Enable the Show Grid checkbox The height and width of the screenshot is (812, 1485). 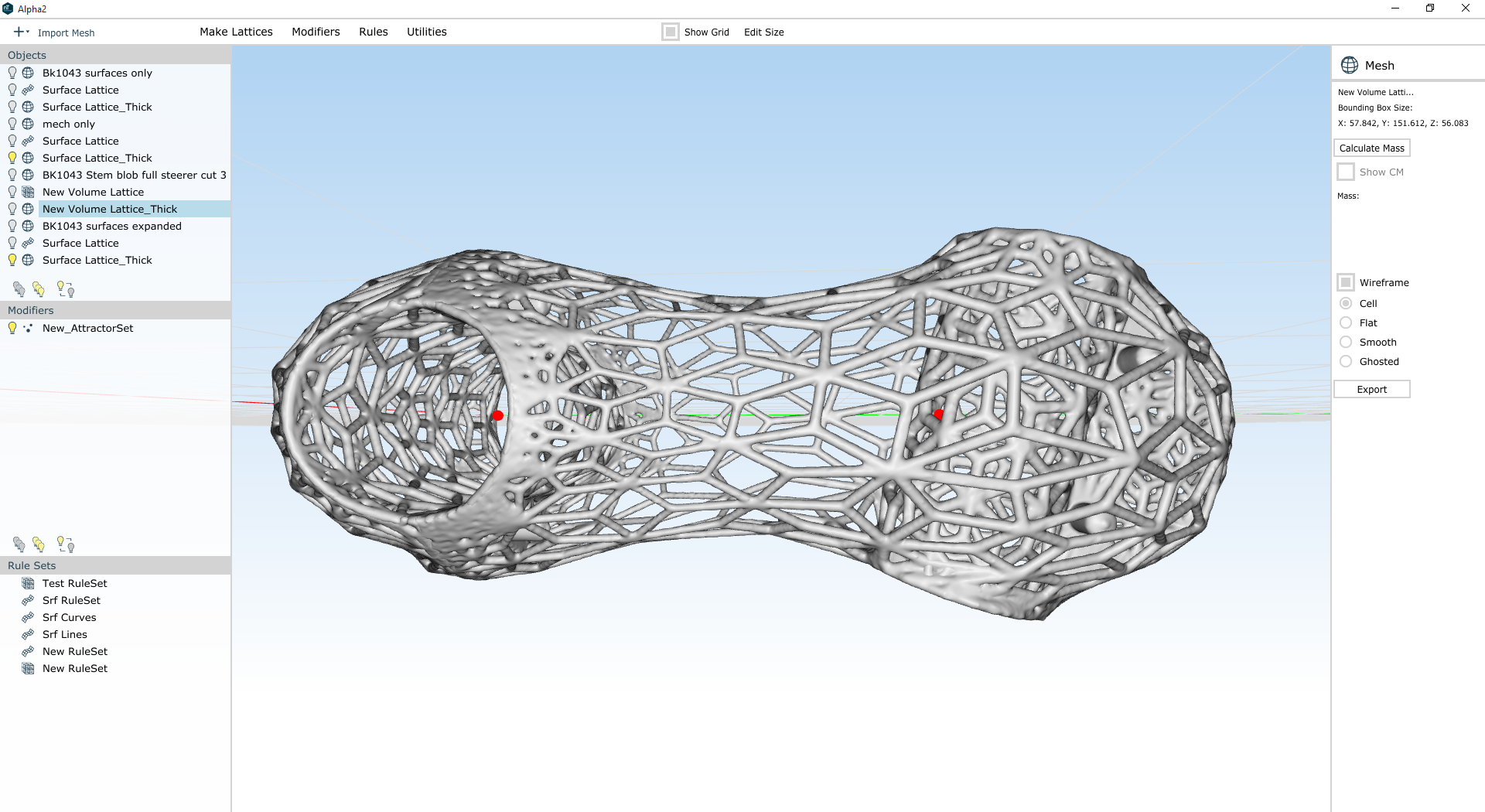pyautogui.click(x=671, y=32)
